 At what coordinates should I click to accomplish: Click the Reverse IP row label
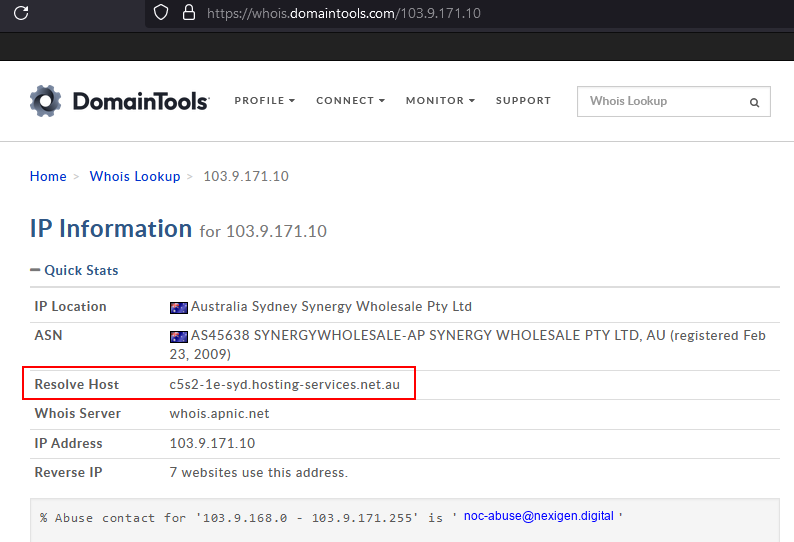pos(68,473)
